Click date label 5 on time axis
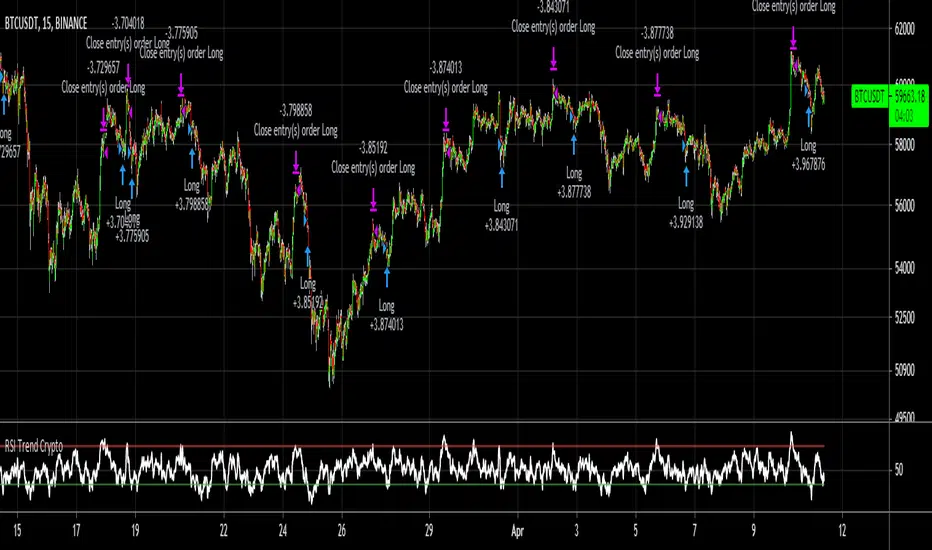 [x=635, y=530]
